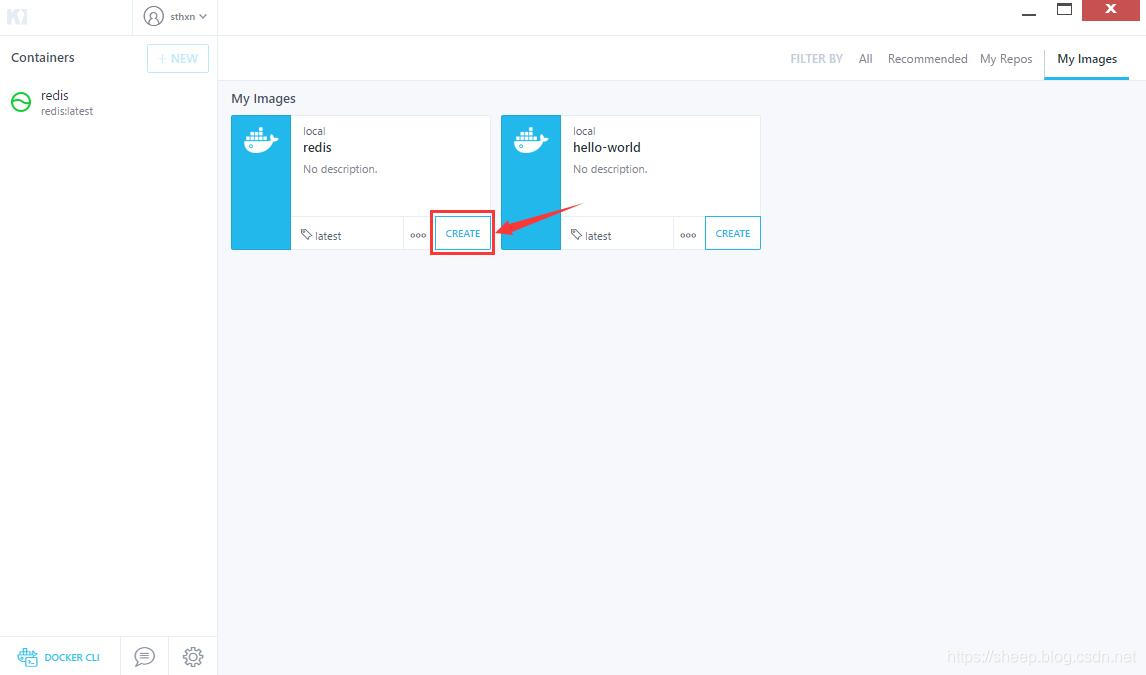Minimize the Kitematic window

click(x=1029, y=14)
